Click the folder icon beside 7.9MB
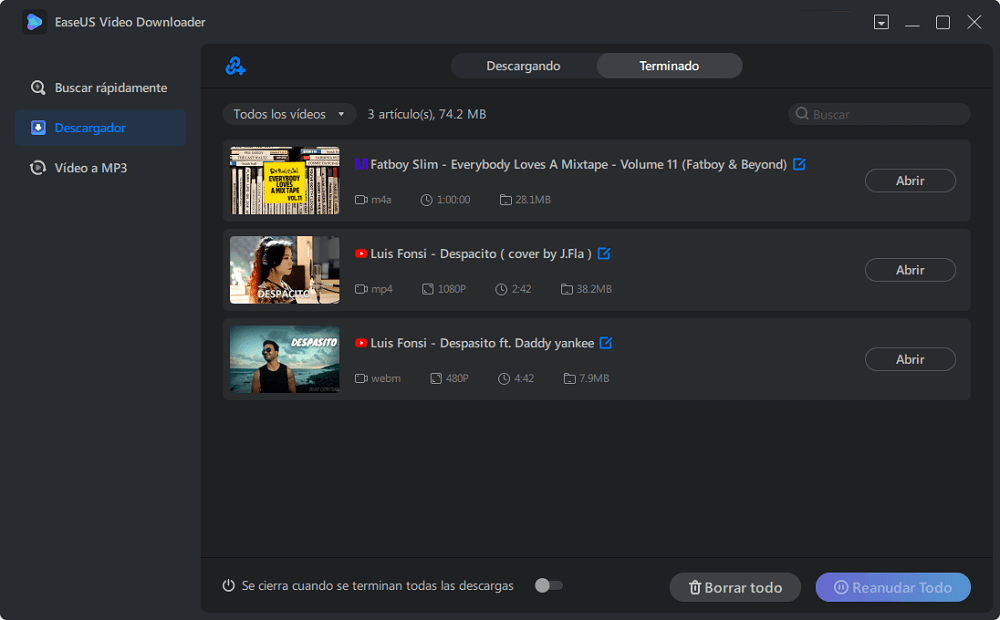 tap(570, 379)
